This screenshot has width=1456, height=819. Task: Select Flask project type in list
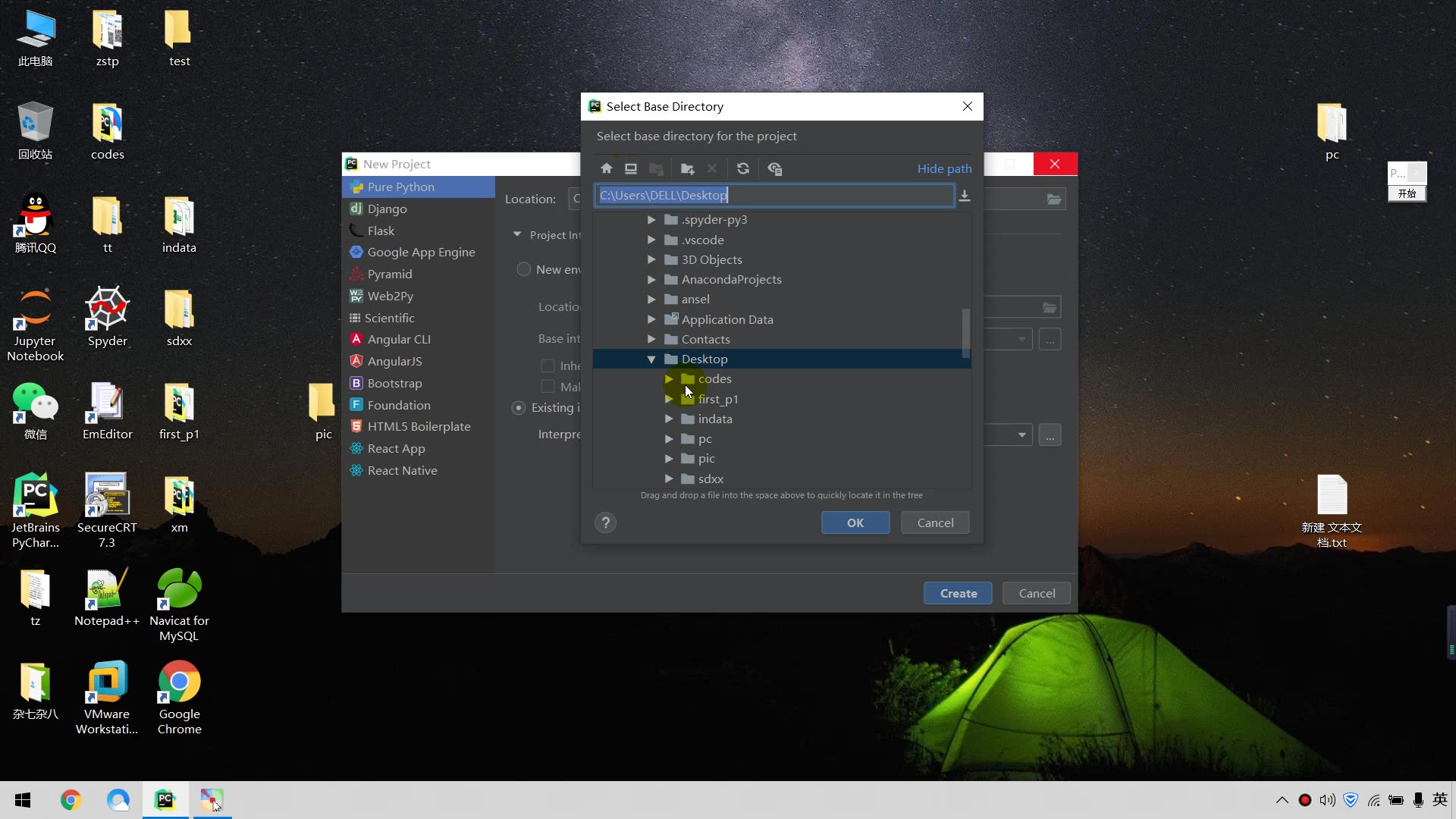coord(381,231)
